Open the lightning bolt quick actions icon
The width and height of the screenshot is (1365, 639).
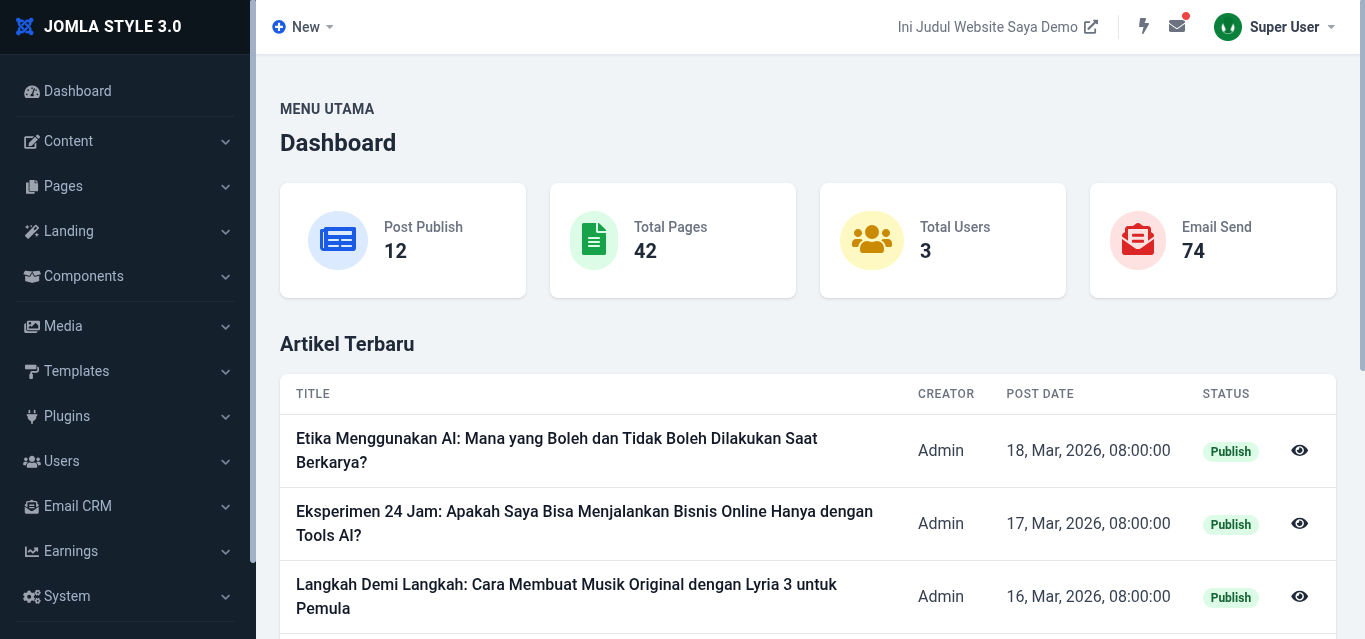pos(1144,26)
